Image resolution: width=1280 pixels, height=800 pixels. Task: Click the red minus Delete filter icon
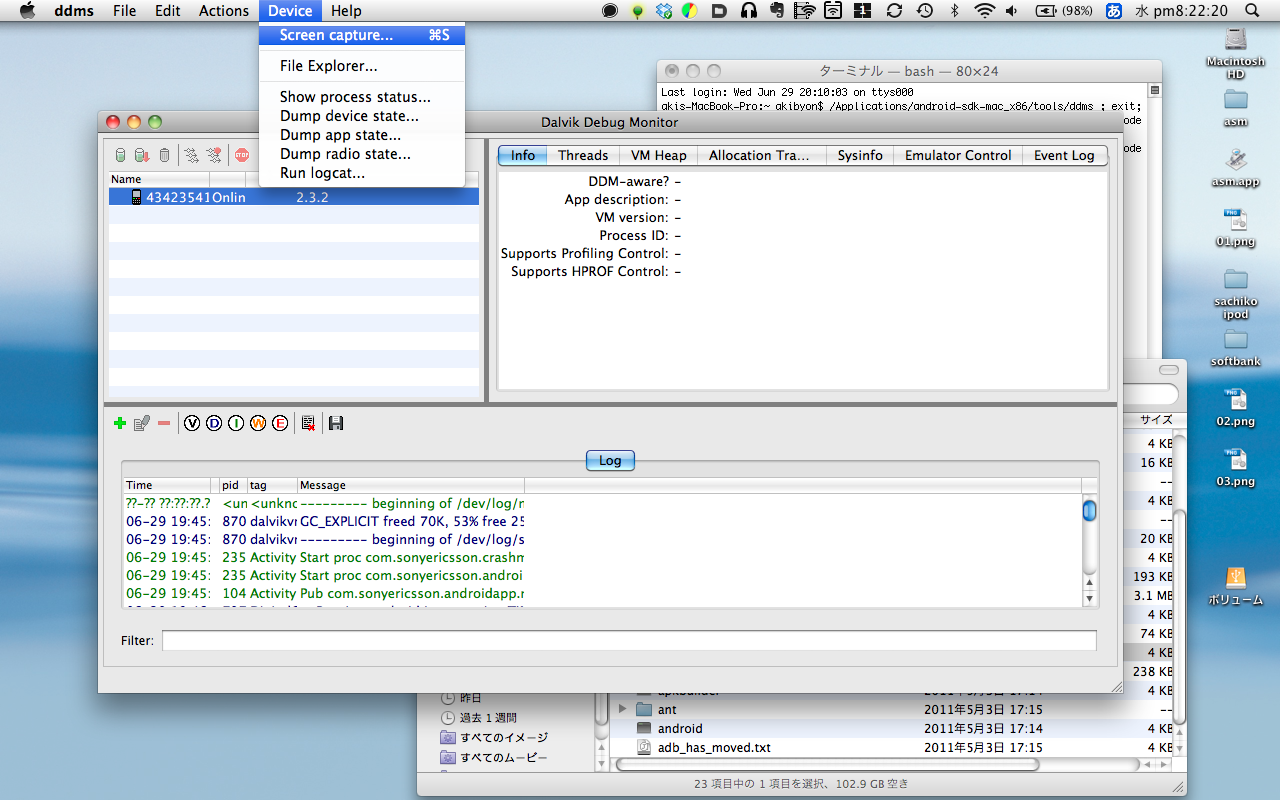(x=164, y=424)
